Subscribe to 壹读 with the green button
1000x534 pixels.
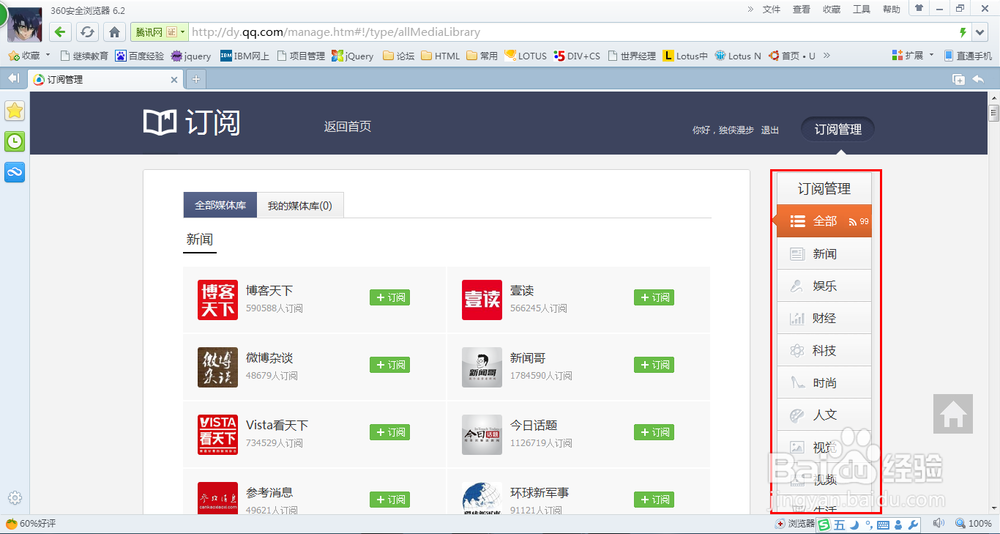(654, 297)
